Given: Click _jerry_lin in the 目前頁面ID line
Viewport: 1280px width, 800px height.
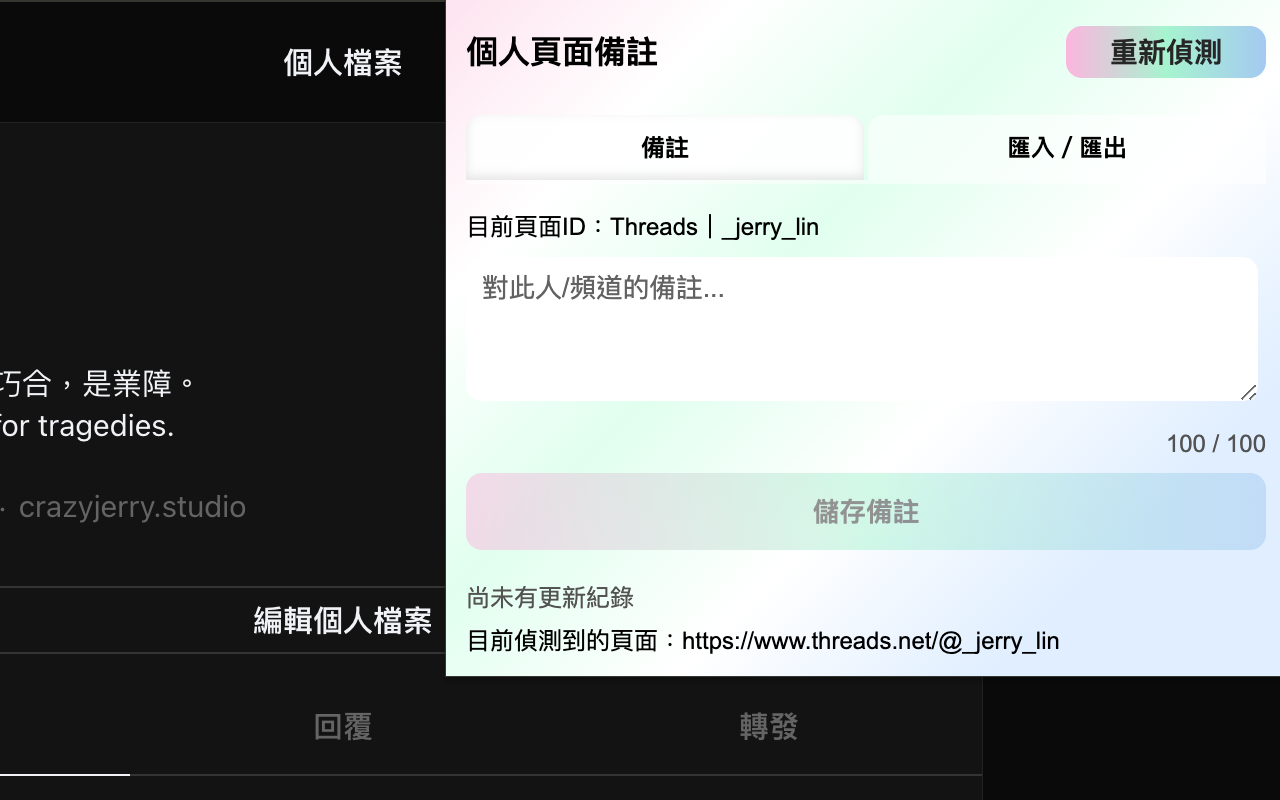Looking at the screenshot, I should click(x=770, y=227).
